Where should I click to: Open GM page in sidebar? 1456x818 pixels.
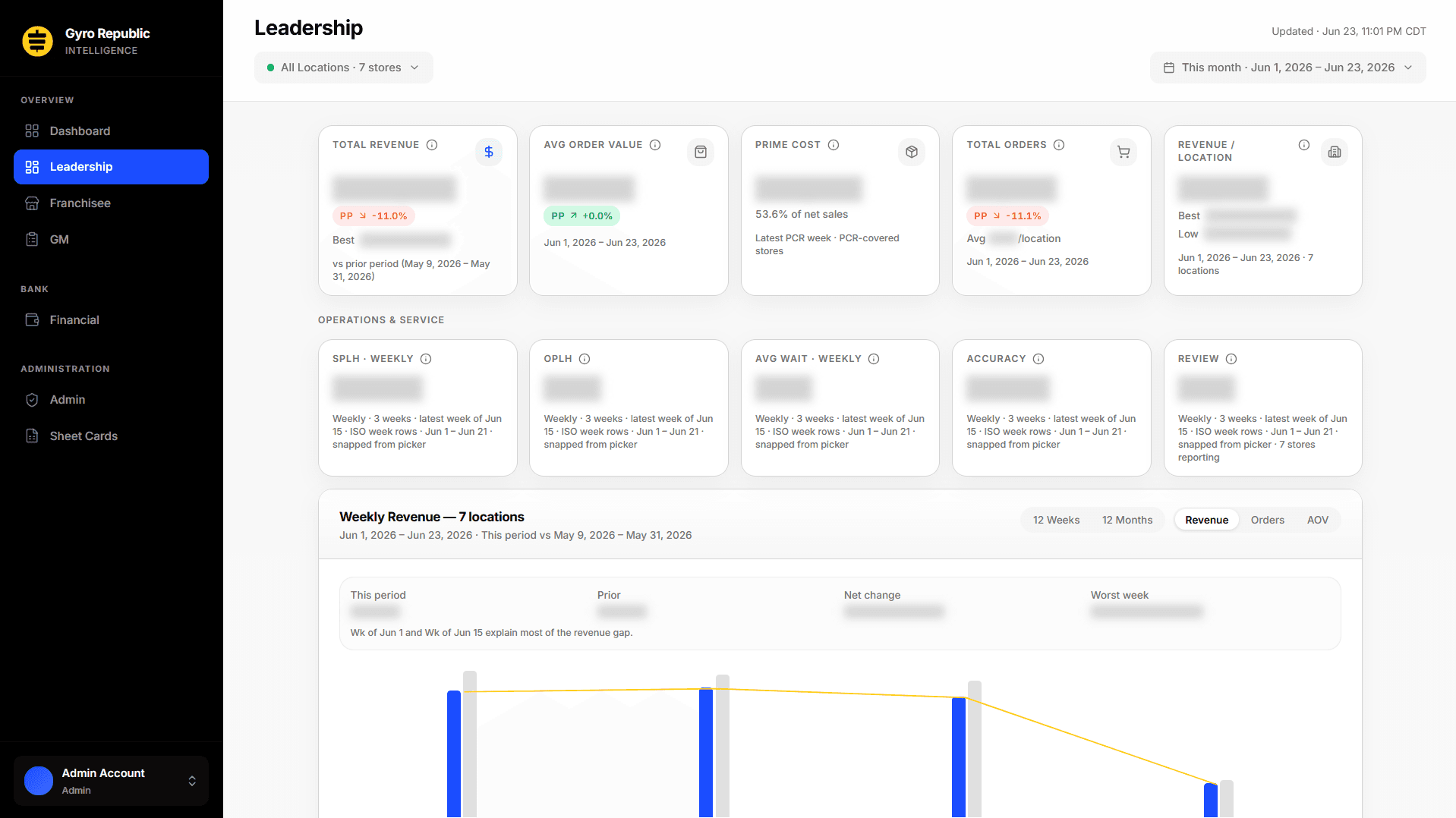click(111, 240)
